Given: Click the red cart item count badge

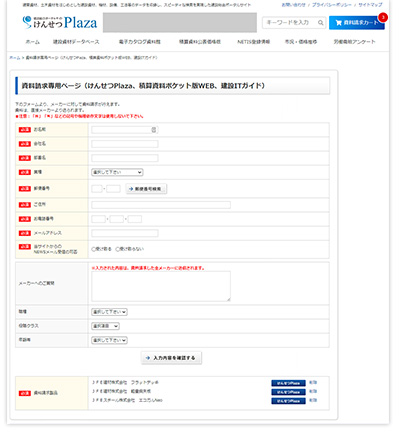Looking at the screenshot, I should coord(383,17).
